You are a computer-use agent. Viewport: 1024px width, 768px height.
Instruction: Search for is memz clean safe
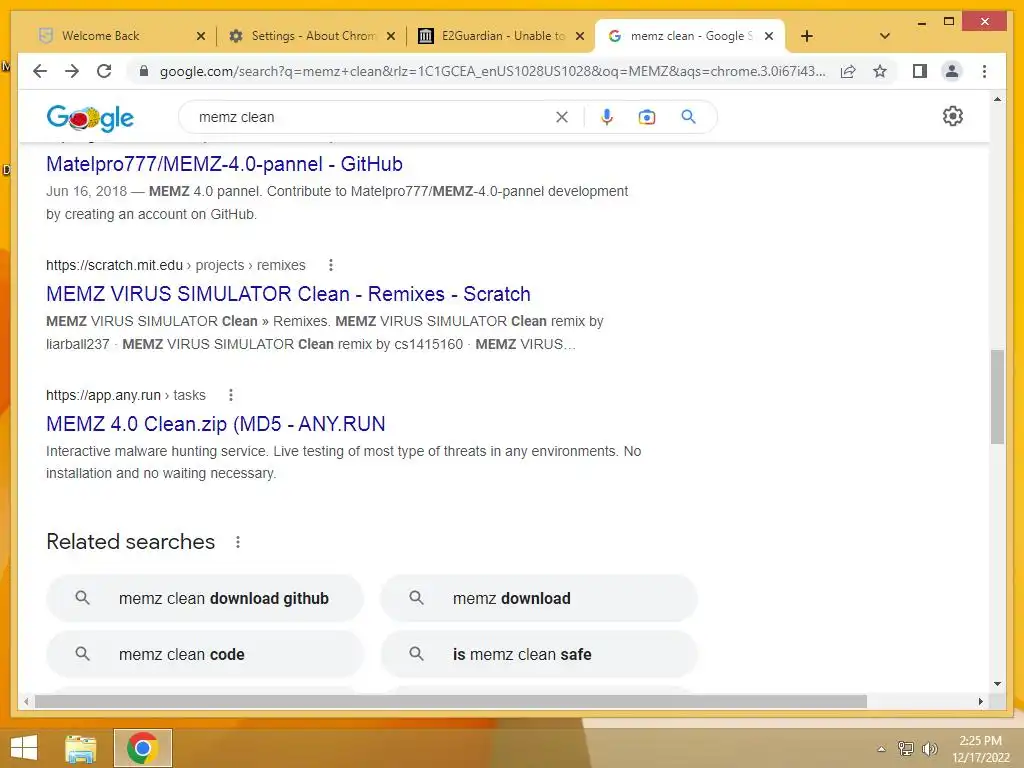[x=539, y=654]
